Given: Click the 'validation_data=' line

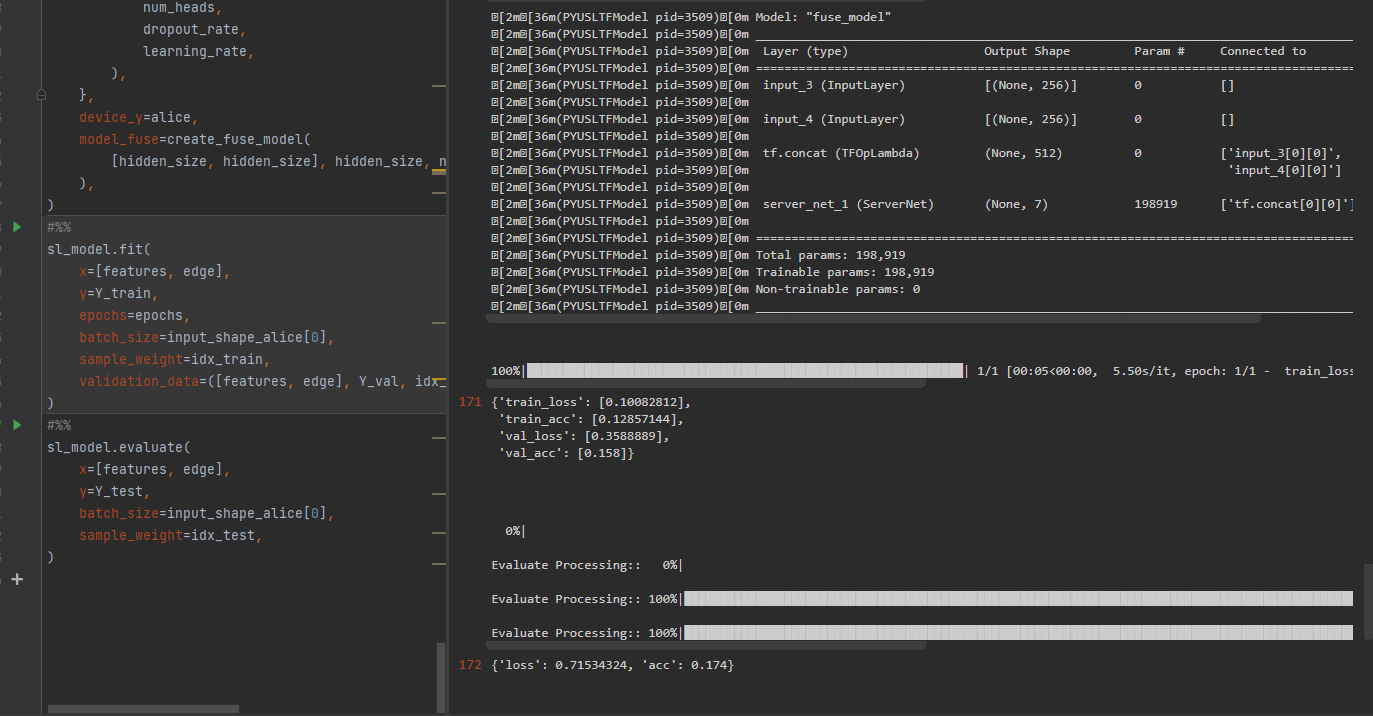Looking at the screenshot, I should pos(262,381).
